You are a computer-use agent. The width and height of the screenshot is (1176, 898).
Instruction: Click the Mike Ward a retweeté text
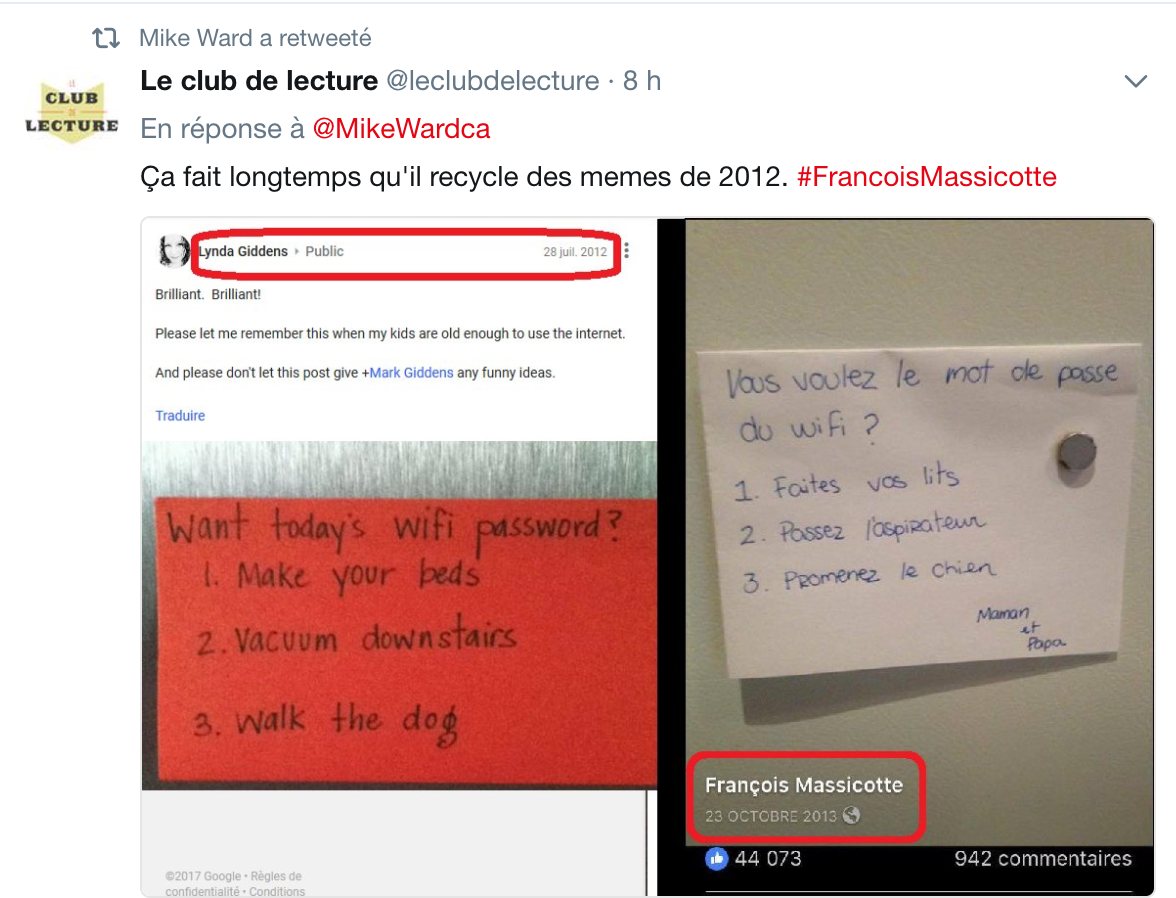pyautogui.click(x=255, y=38)
